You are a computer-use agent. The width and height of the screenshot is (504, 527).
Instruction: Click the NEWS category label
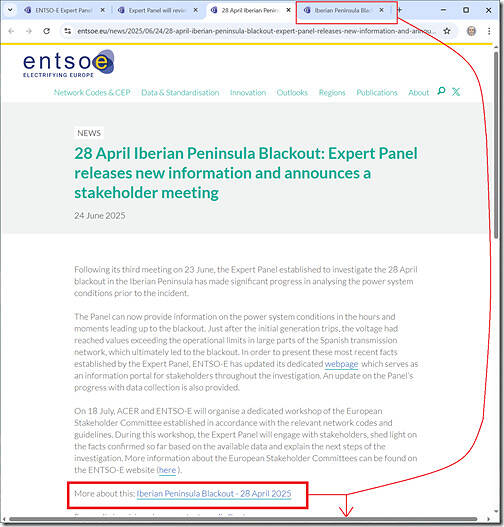tap(89, 133)
